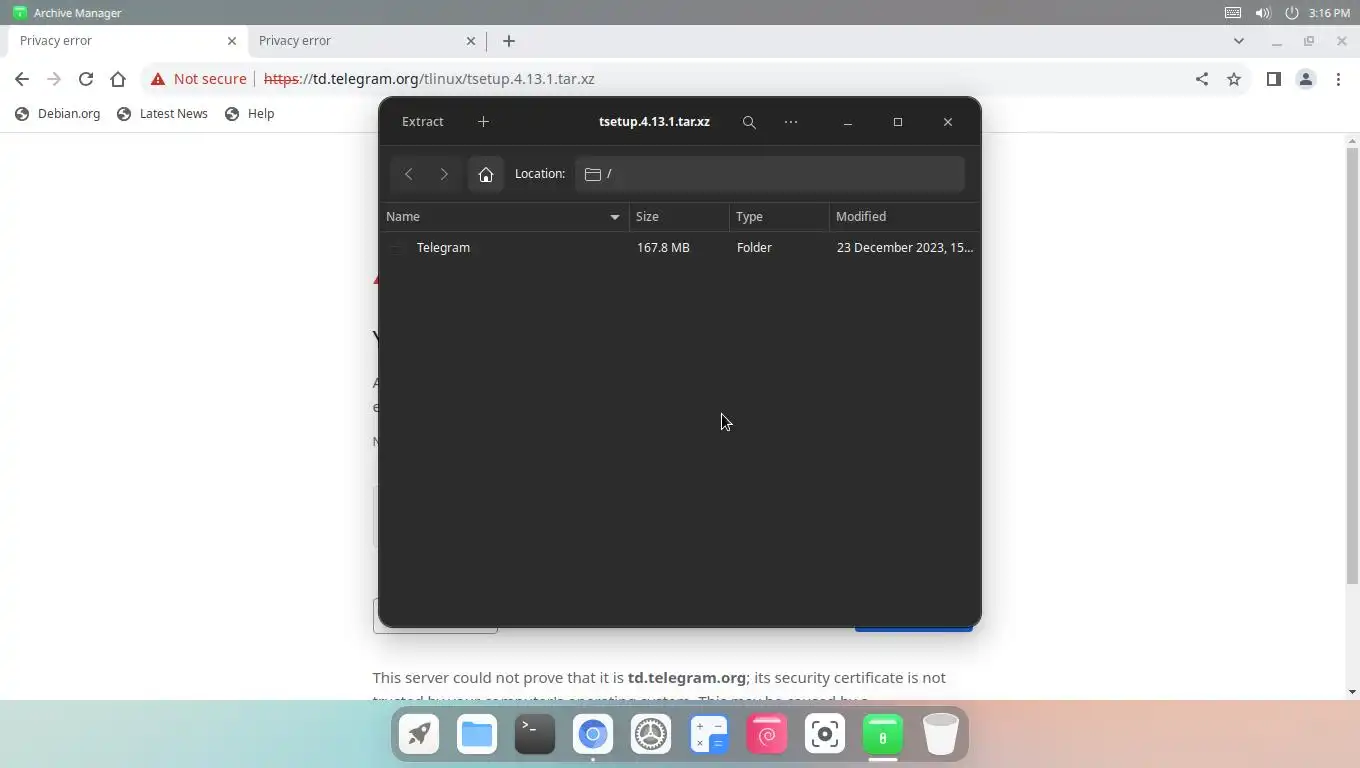This screenshot has width=1360, height=768.
Task: Open a new browser tab
Action: [x=509, y=41]
